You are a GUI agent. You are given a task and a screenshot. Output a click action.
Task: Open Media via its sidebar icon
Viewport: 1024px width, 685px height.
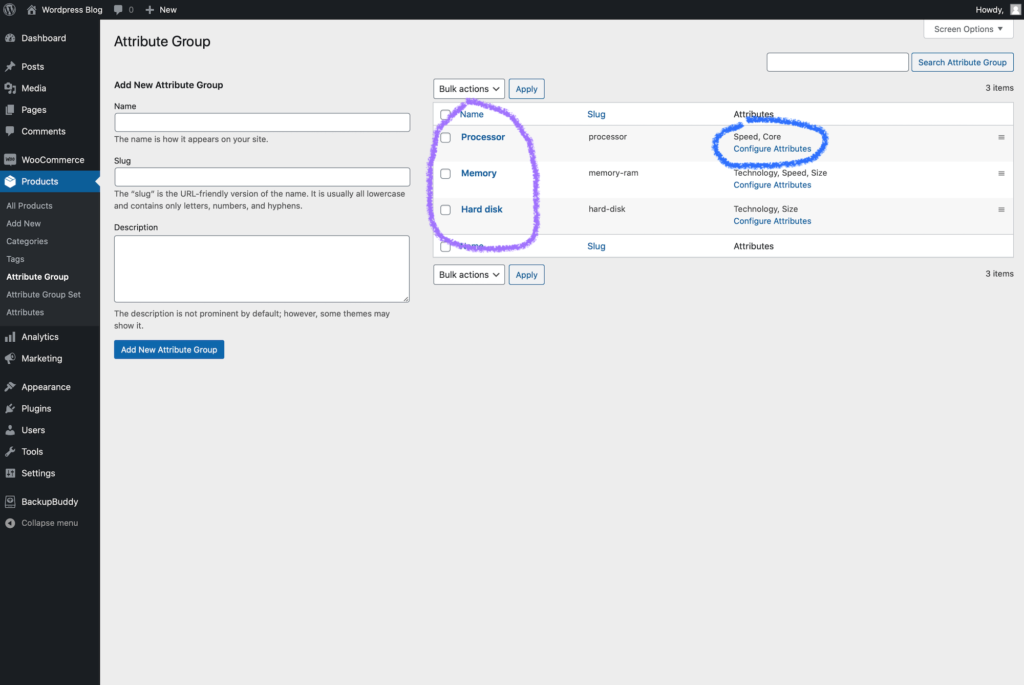10,88
